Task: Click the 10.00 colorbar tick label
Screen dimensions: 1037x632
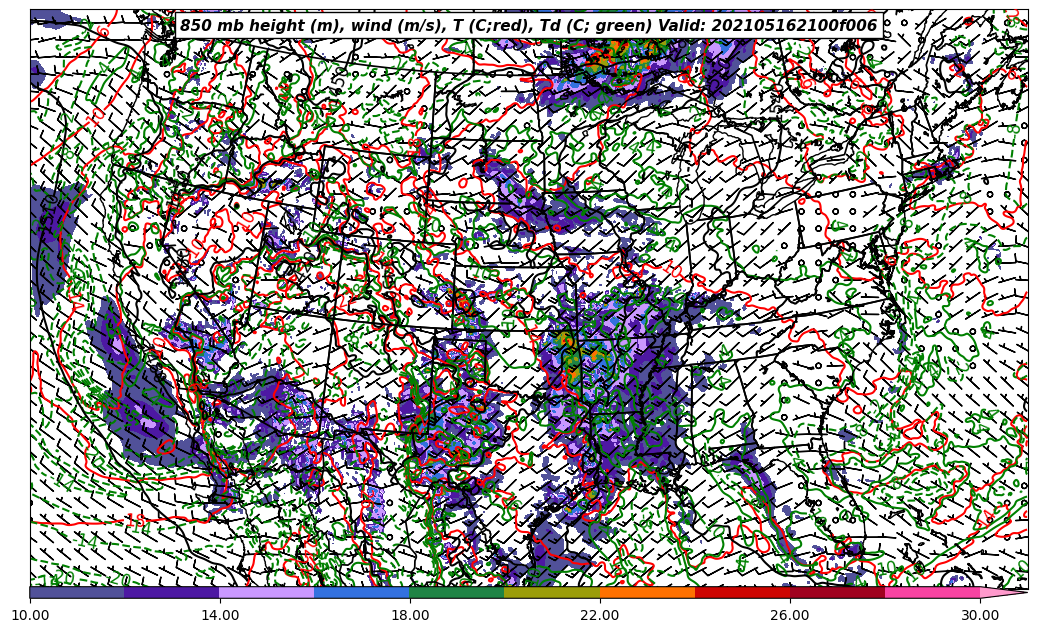Action: [x=30, y=615]
